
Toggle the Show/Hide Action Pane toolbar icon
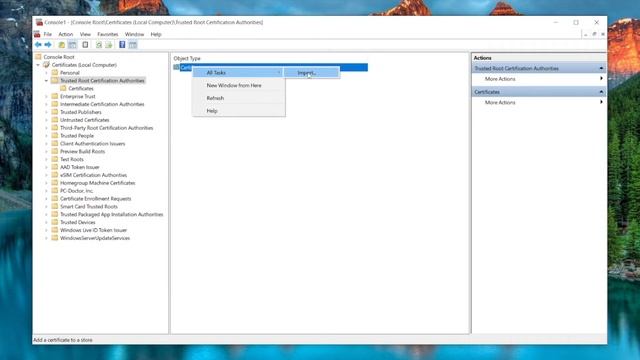[x=133, y=44]
